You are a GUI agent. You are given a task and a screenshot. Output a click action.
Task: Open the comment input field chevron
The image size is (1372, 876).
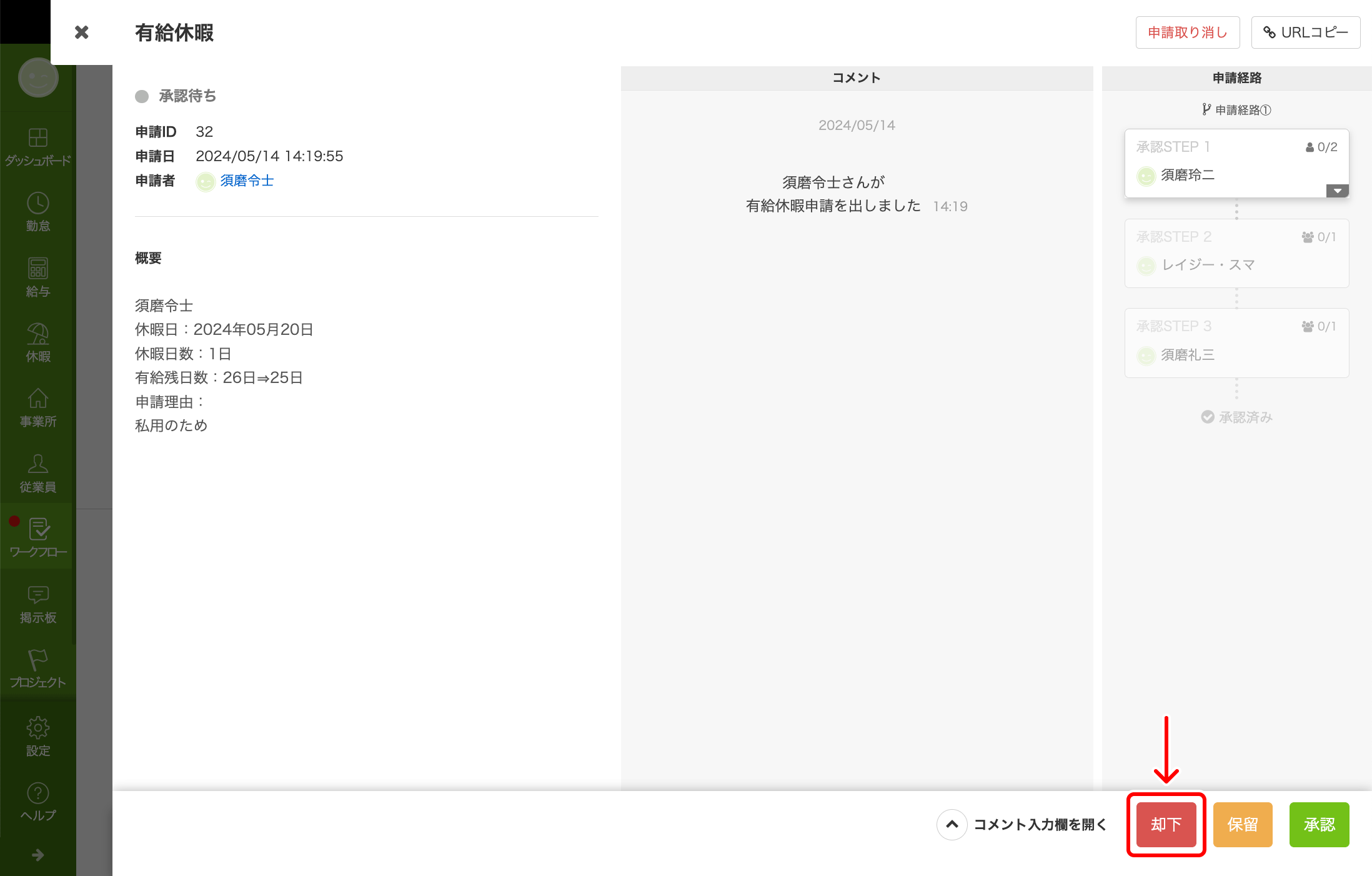(x=952, y=825)
